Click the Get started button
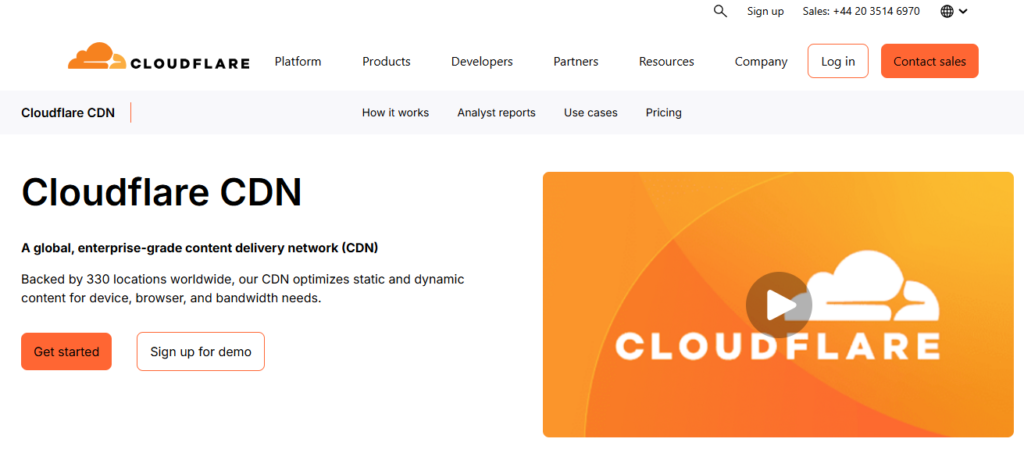The height and width of the screenshot is (453, 1024). coord(67,352)
